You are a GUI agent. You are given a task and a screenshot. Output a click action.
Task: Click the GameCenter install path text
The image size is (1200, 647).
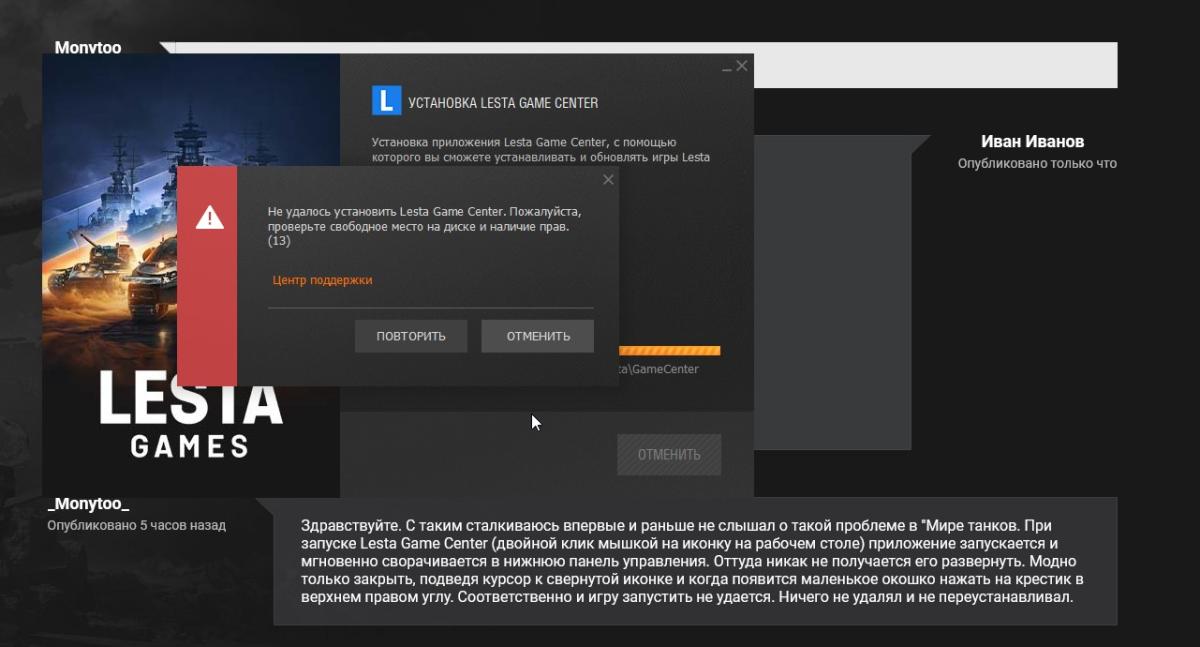click(658, 369)
